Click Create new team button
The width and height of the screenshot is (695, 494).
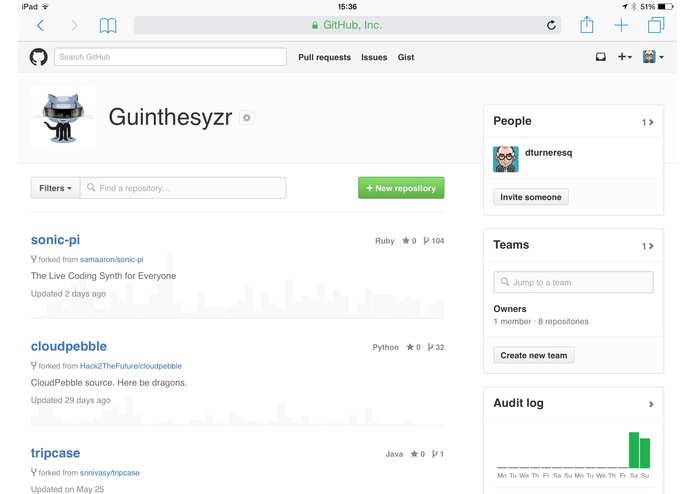534,355
